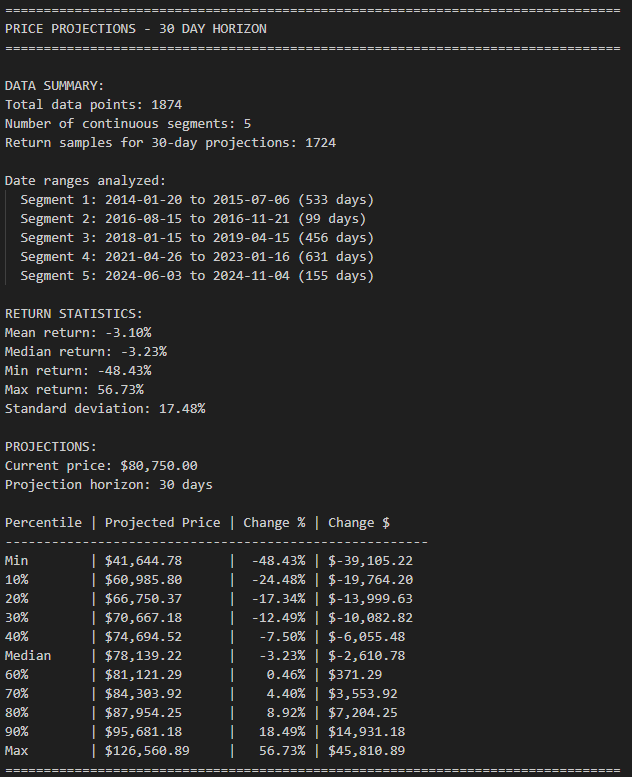Click the Segment 2 line with 99 days
The width and height of the screenshot is (632, 777).
[193, 219]
